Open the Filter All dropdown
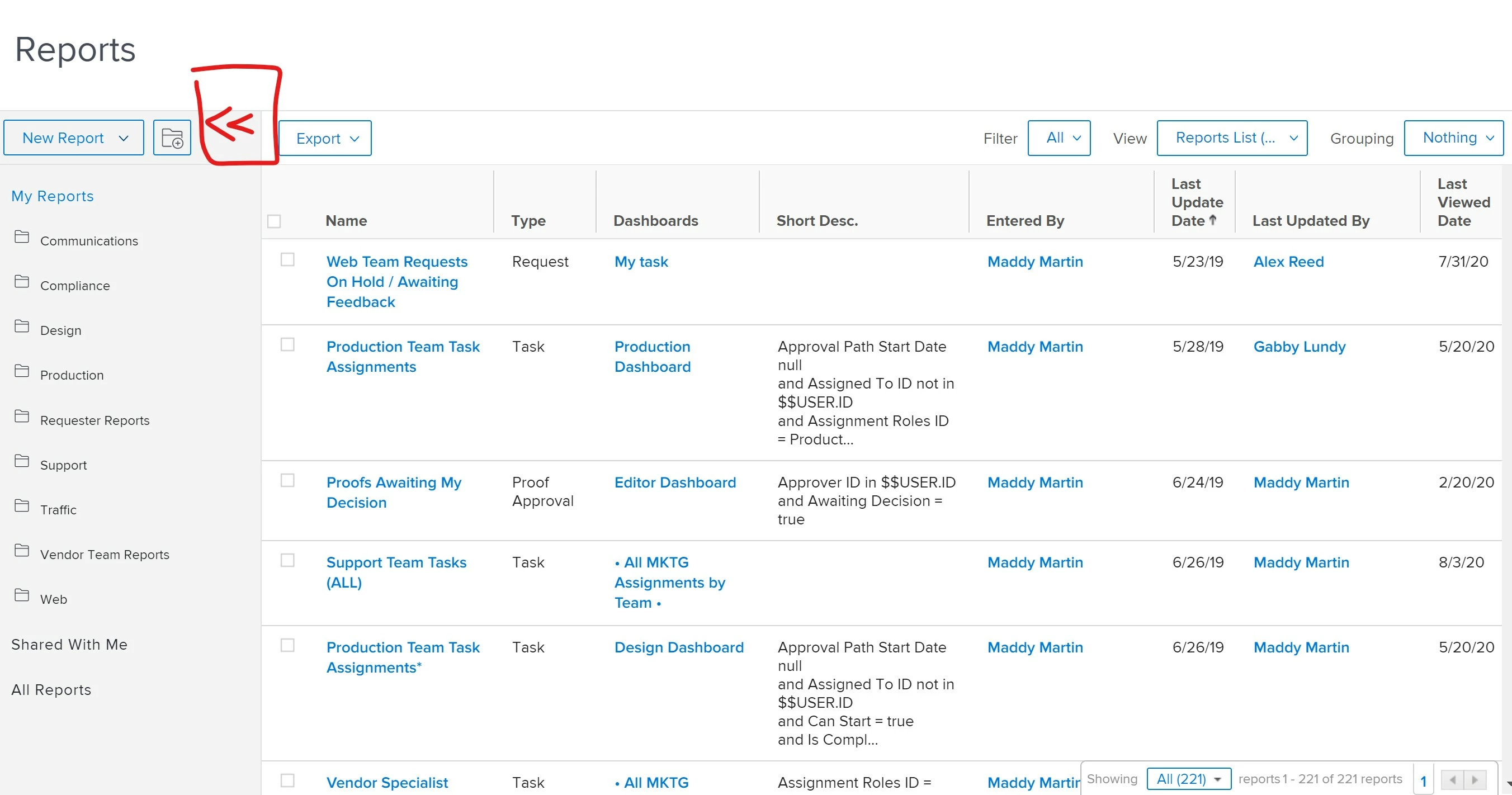 [1059, 139]
